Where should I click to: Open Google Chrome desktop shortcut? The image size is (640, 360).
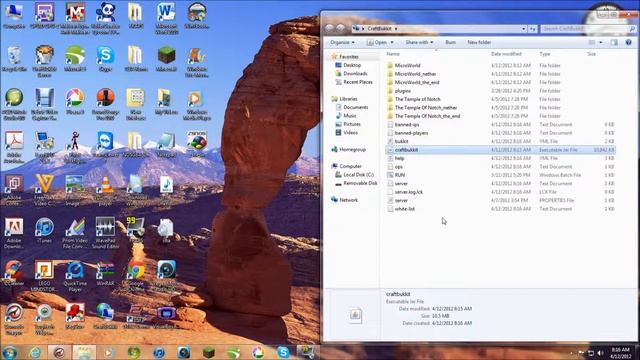136,276
